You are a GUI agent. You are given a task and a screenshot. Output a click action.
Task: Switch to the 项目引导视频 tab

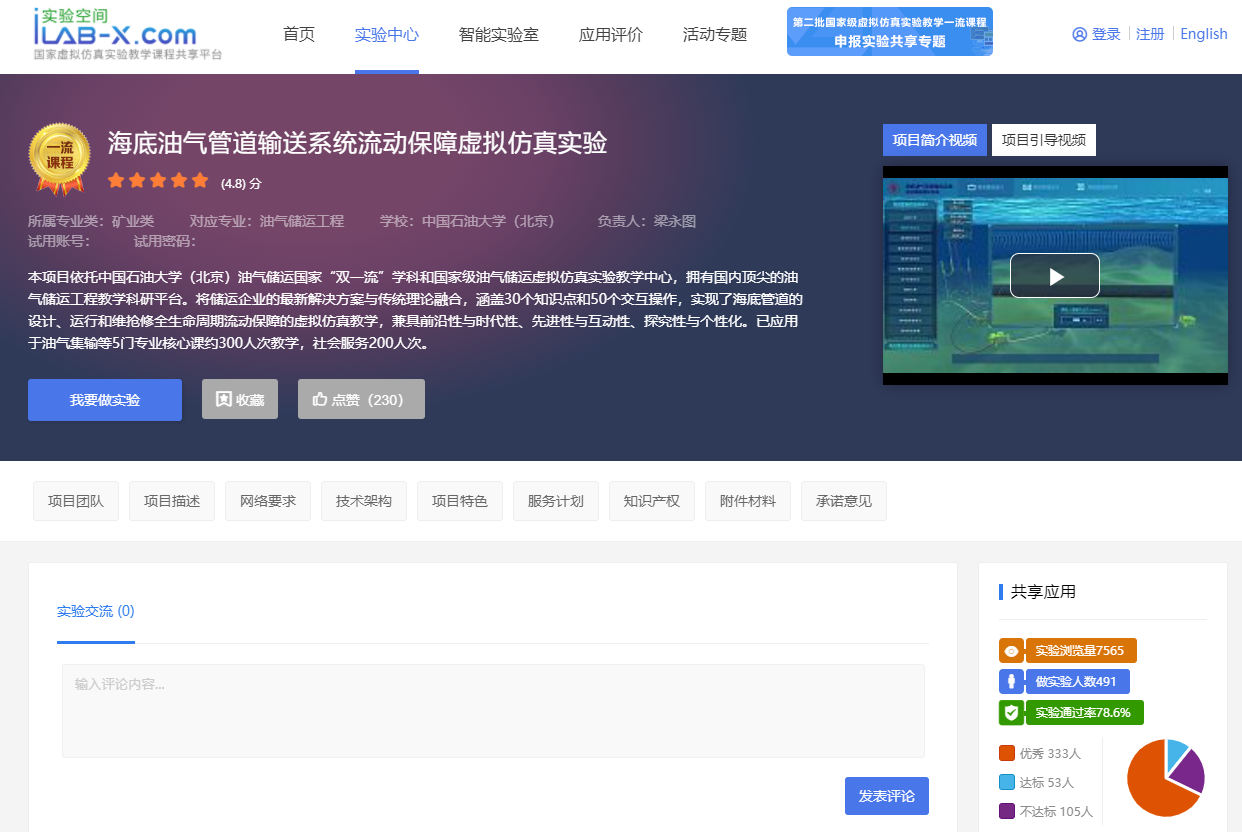[x=1043, y=140]
